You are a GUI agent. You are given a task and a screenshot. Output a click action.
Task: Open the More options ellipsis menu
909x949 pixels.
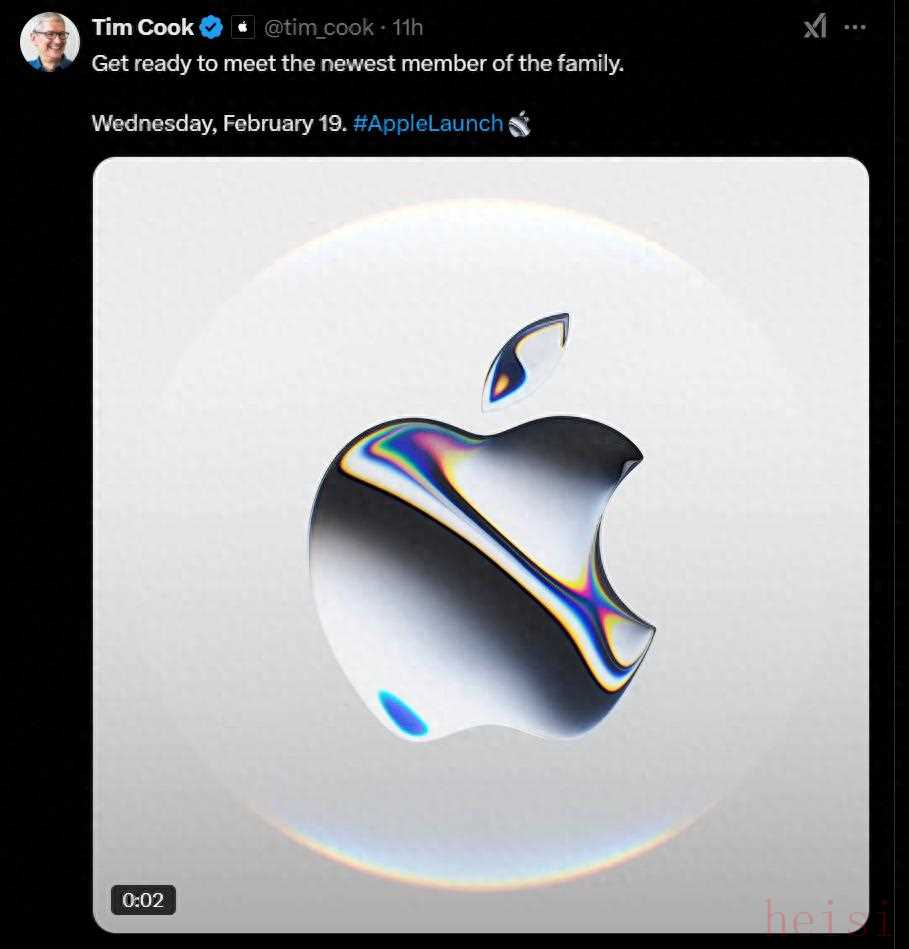[x=855, y=27]
